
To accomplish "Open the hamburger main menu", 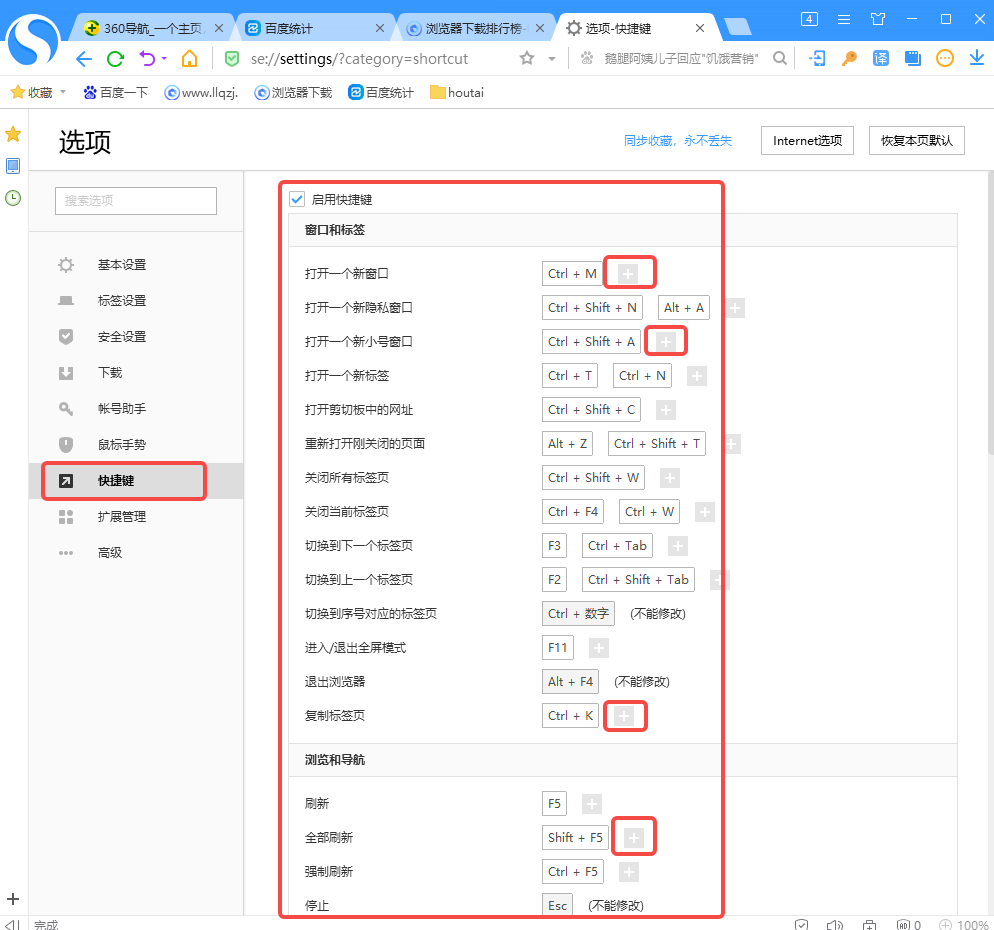I will pos(844,19).
